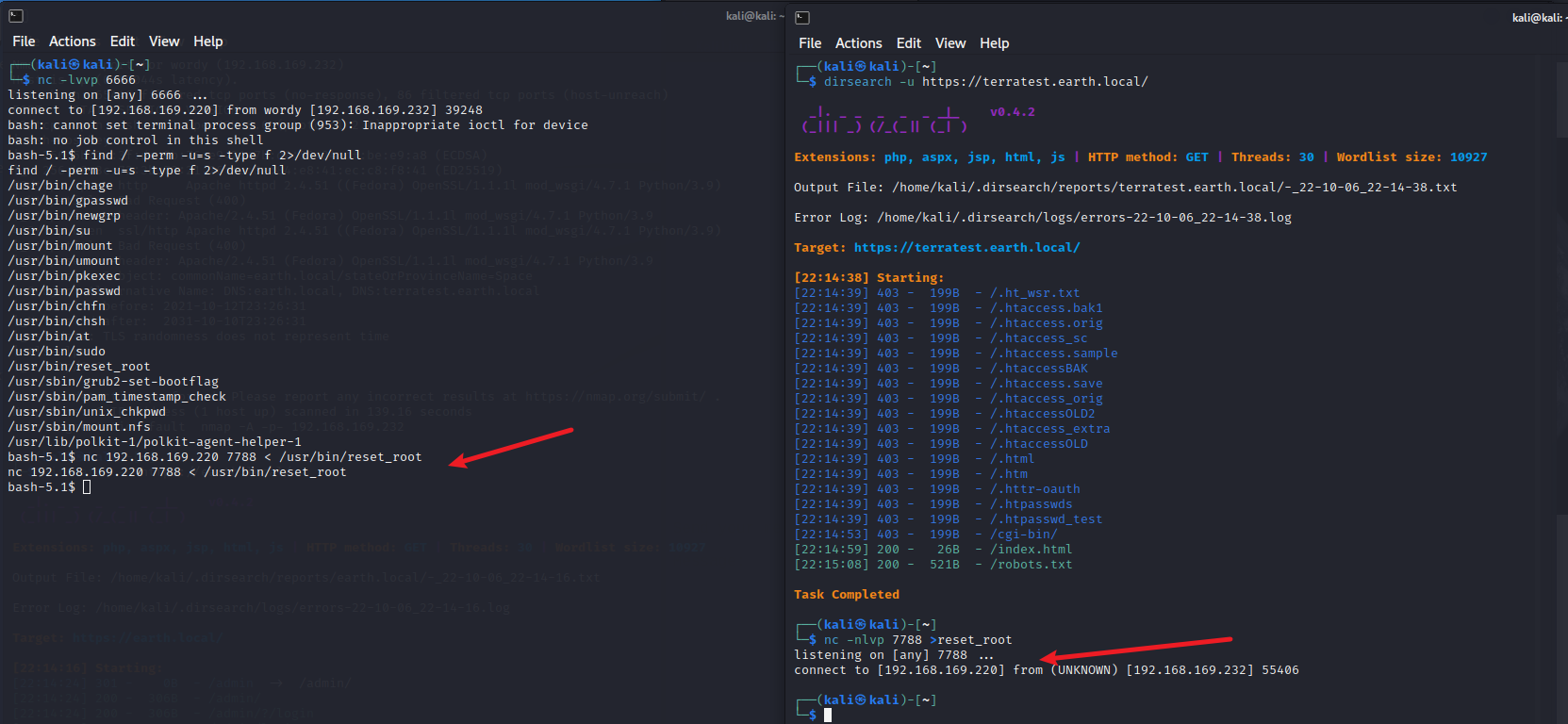Click the /usr/bin/newgrp output line
This screenshot has height=724, width=1568.
coord(64,216)
